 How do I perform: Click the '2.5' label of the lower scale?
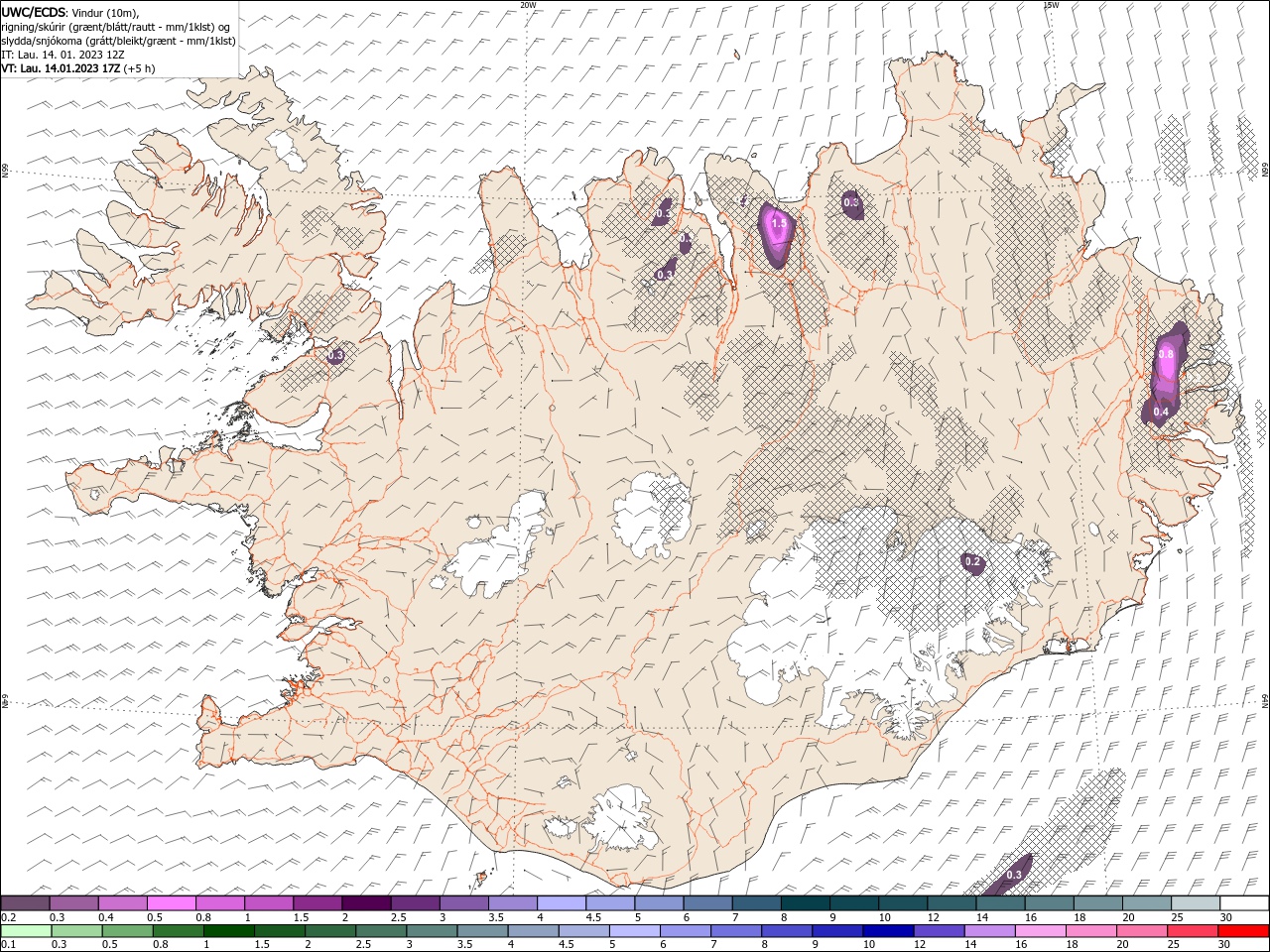coord(362,945)
